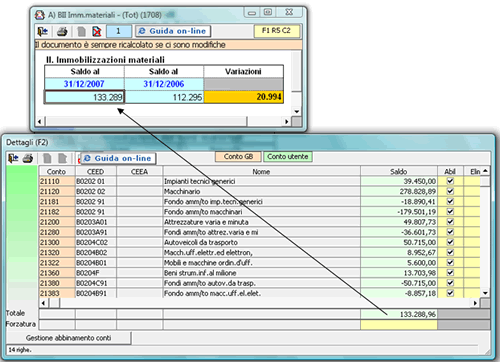Toggle Abil checkbox for Macch.uff.elettr.ed elettron
The height and width of the screenshot is (362, 500).
(450, 252)
